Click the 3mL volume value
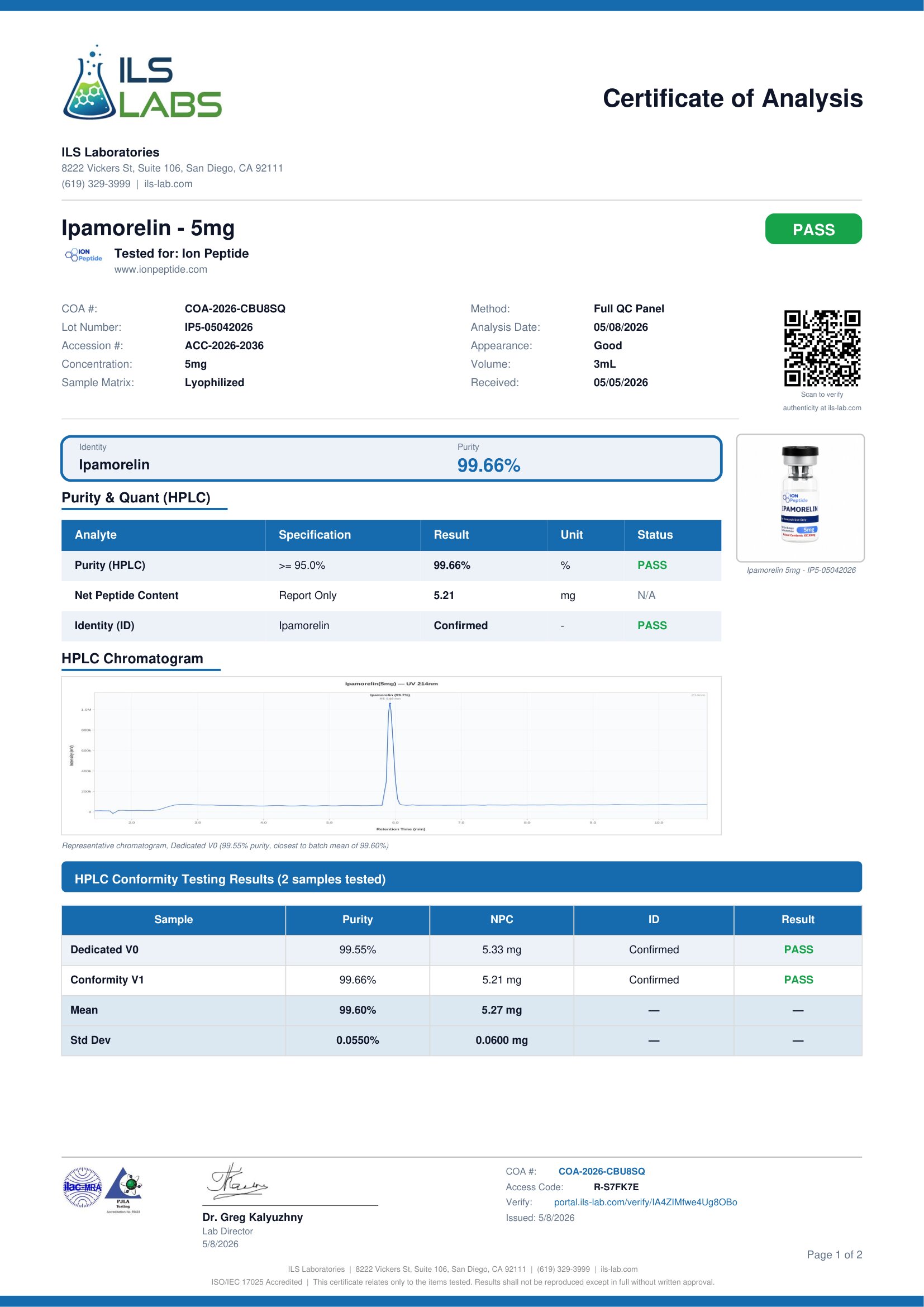Viewport: 924px width, 1307px height. tap(605, 364)
